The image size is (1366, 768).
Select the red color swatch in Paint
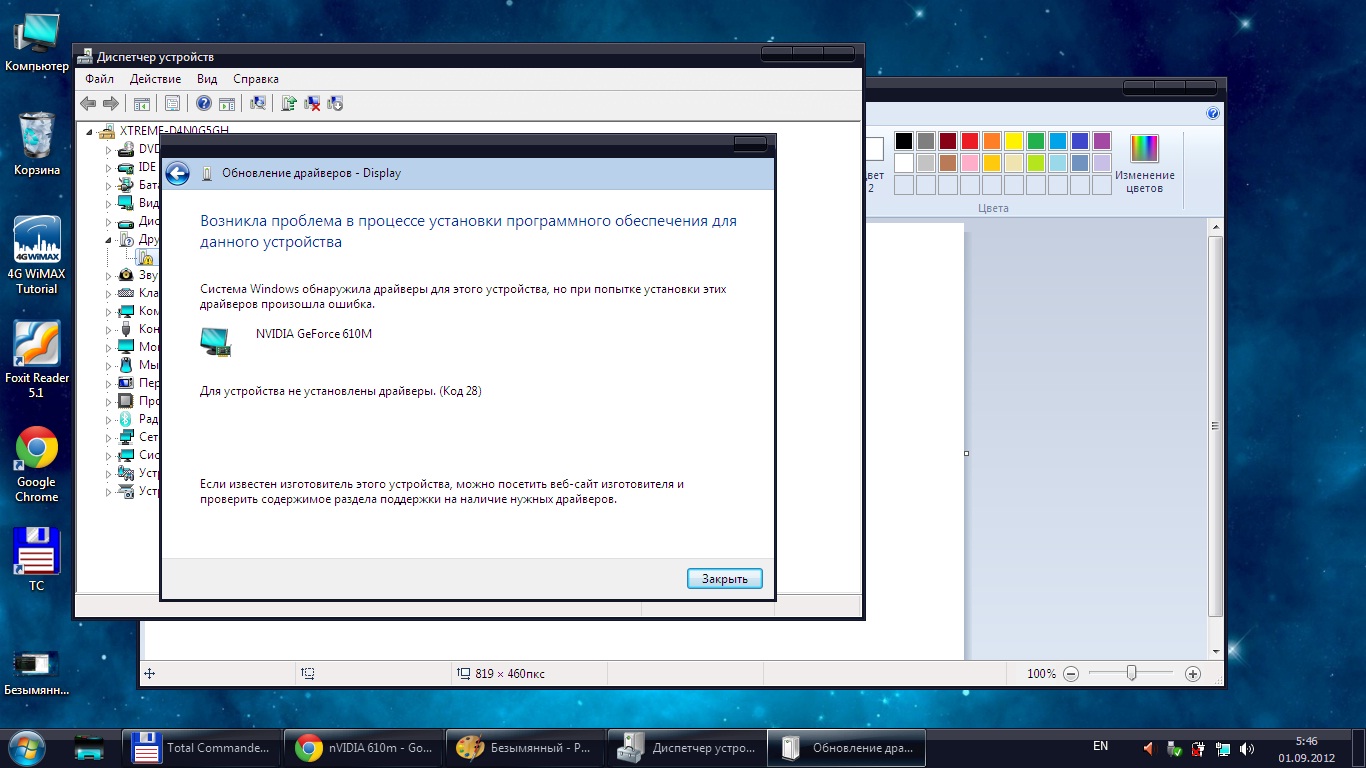(970, 141)
